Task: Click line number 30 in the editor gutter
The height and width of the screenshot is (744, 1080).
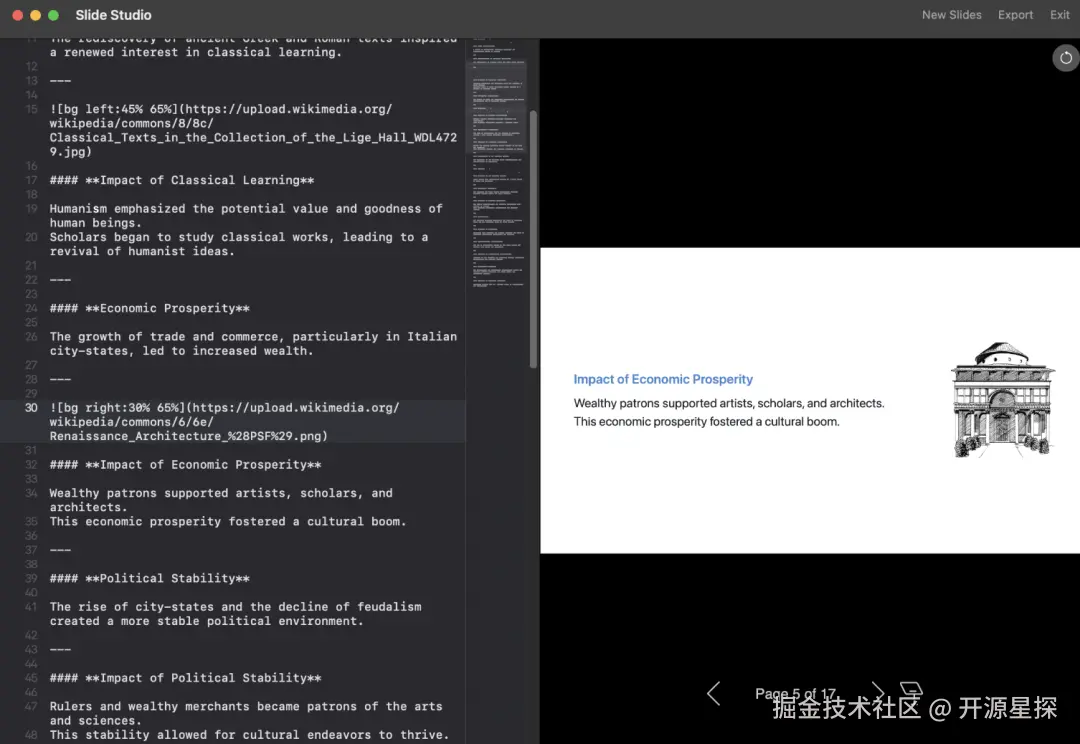Action: click(30, 407)
